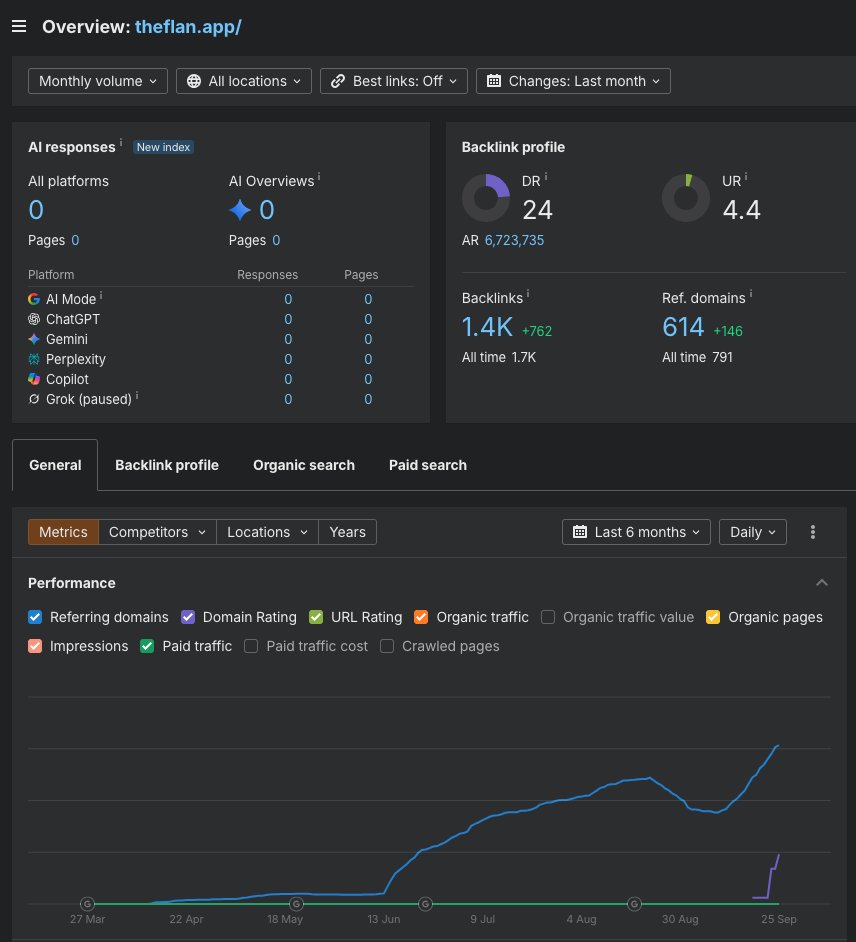Open Monthly volume dropdown
856x942 pixels.
tap(97, 81)
